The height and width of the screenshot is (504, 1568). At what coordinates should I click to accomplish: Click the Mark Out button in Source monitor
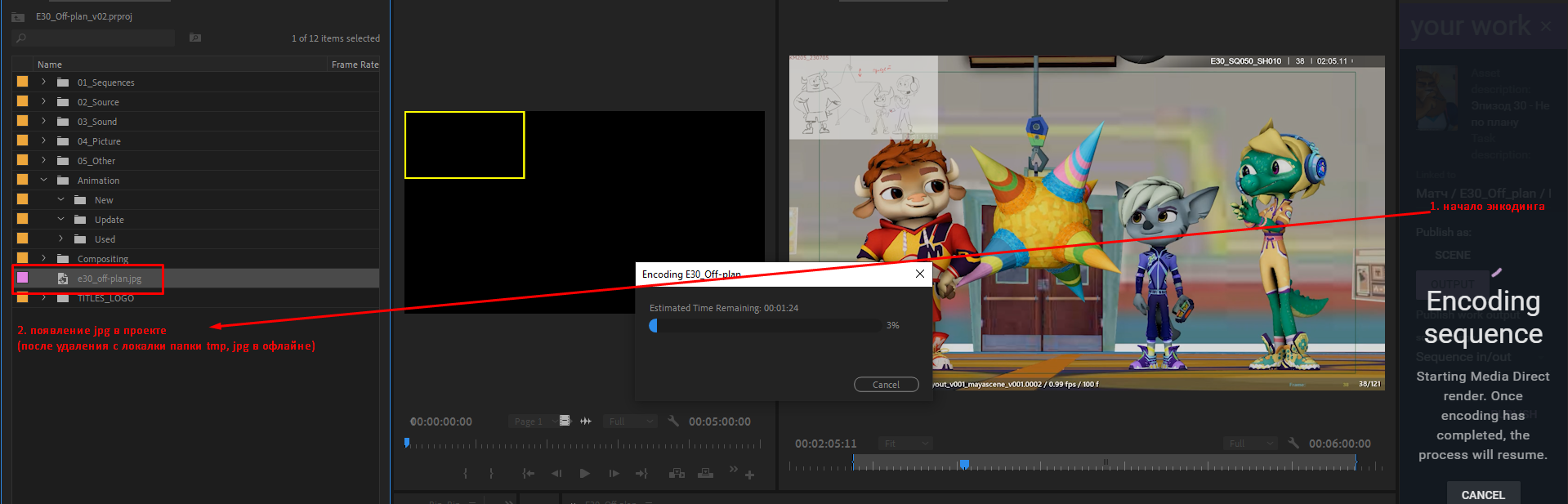(491, 474)
